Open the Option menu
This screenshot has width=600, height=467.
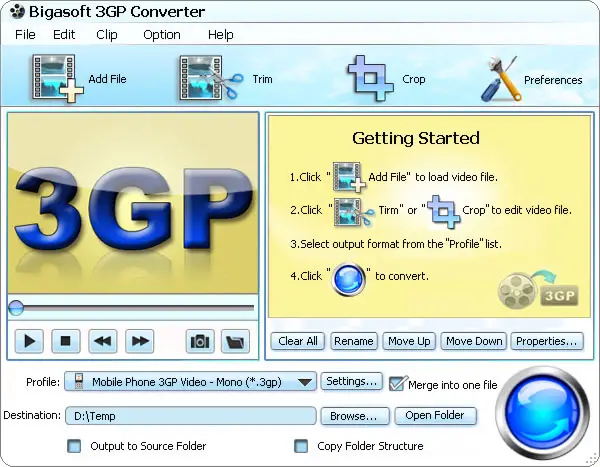tap(162, 35)
